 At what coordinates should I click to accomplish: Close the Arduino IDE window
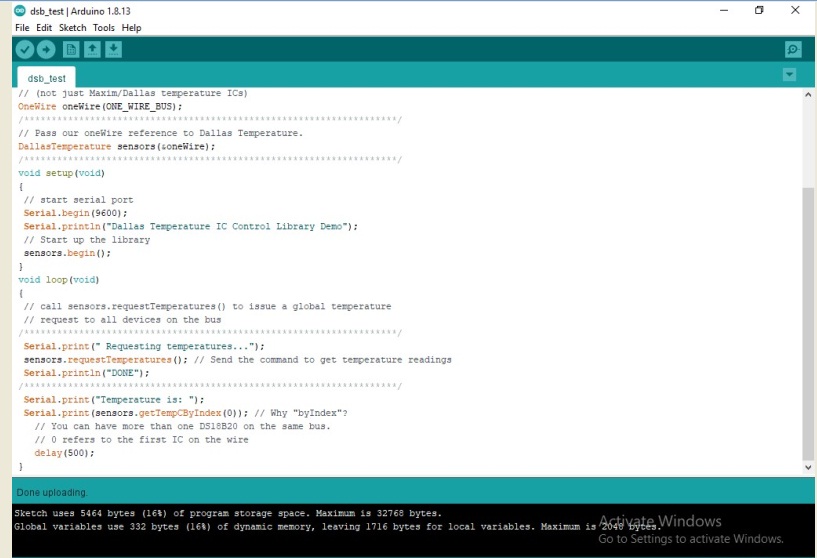pyautogui.click(x=795, y=10)
